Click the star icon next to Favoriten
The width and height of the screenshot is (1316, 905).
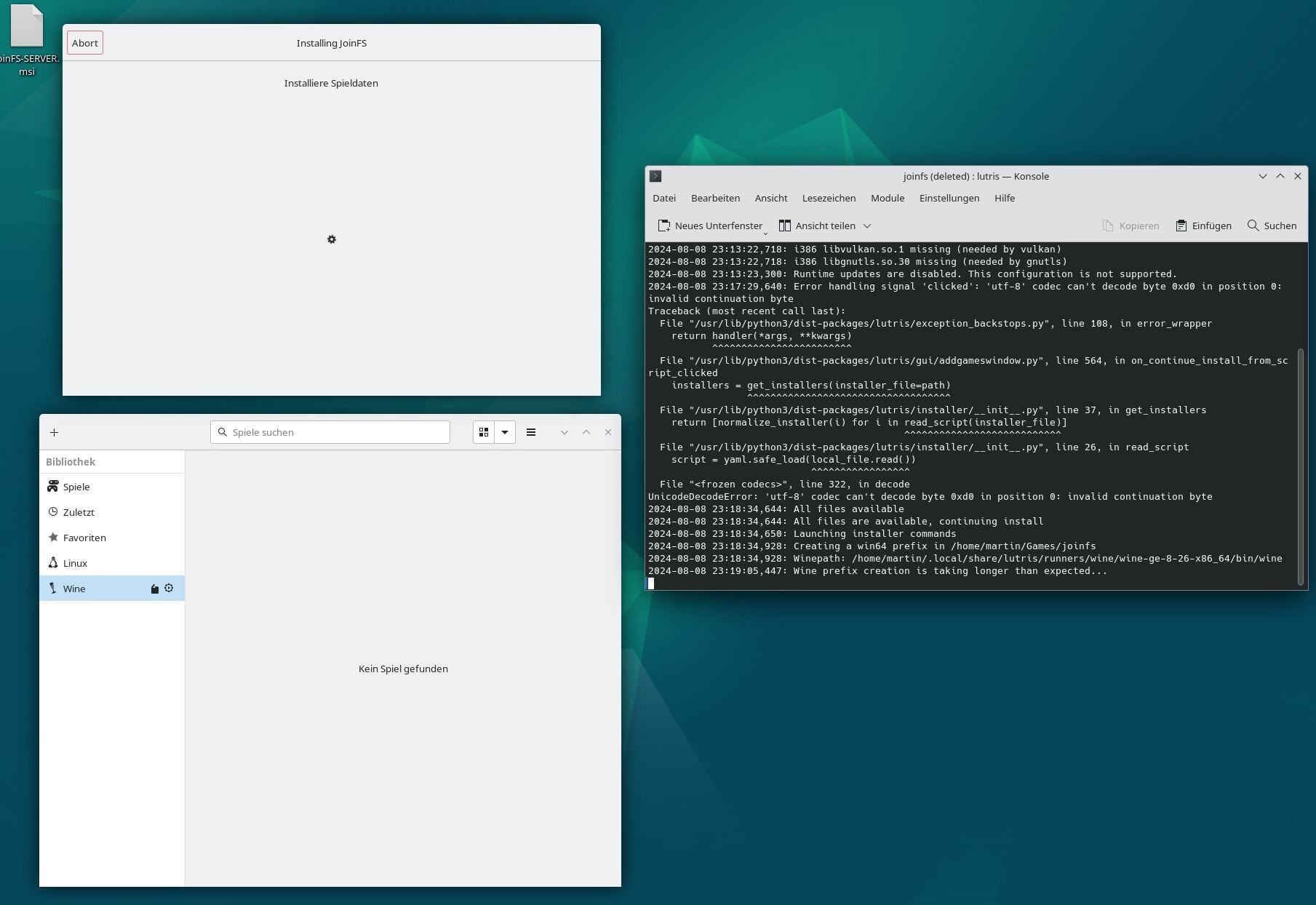pyautogui.click(x=53, y=537)
